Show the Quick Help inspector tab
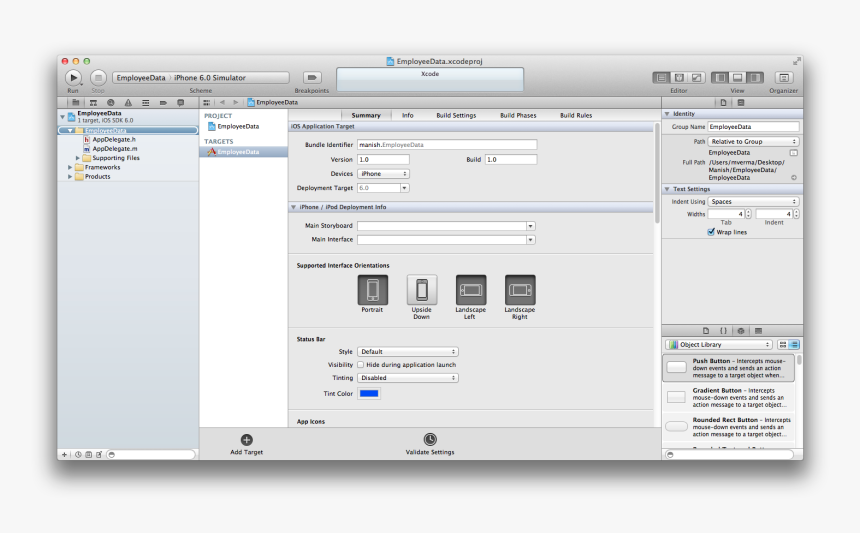The height and width of the screenshot is (533, 860). (741, 103)
